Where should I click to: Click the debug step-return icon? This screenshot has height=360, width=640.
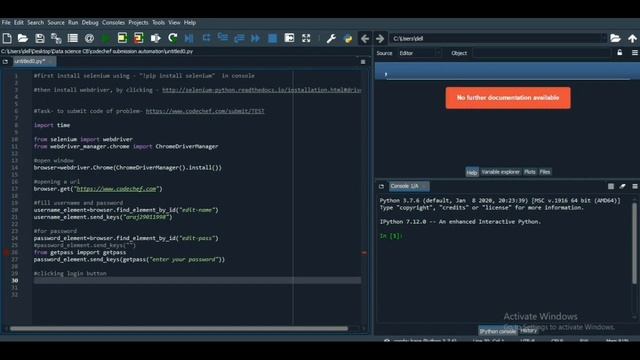tap(239, 38)
